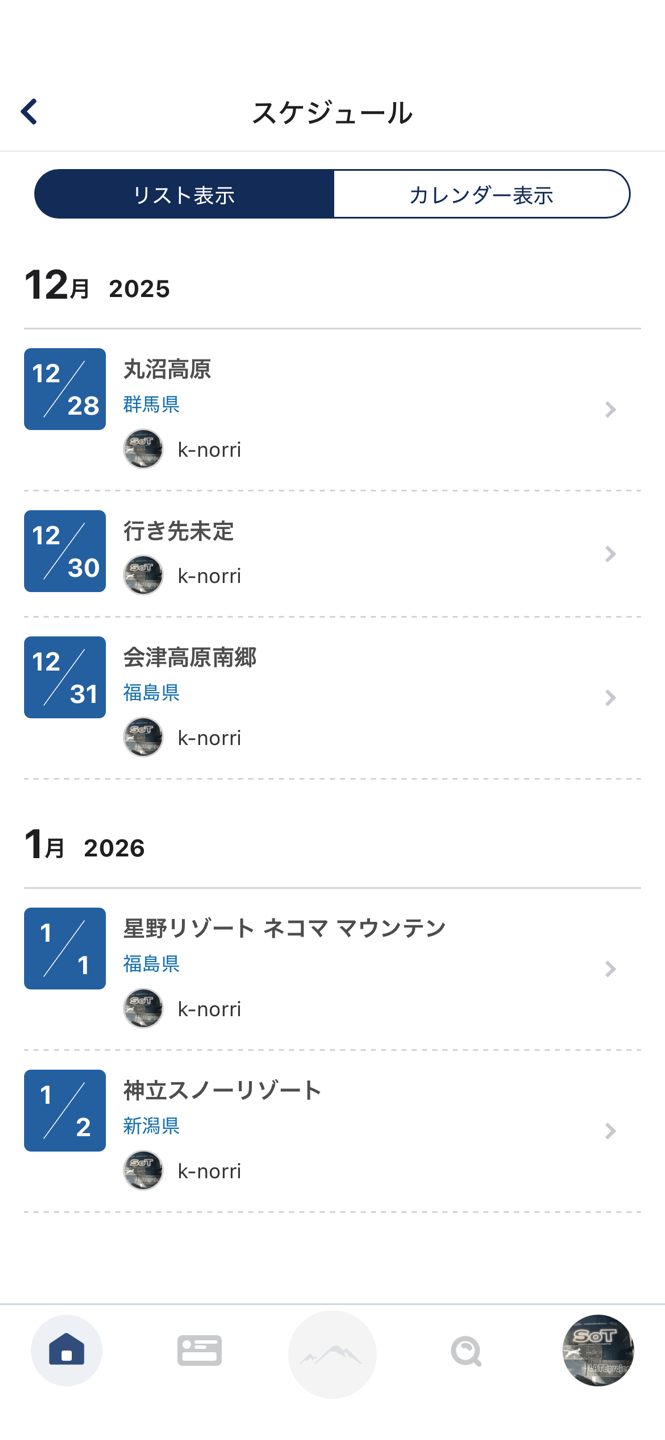Image resolution: width=665 pixels, height=1440 pixels.
Task: Click 群馬県 prefecture link
Action: click(x=151, y=404)
